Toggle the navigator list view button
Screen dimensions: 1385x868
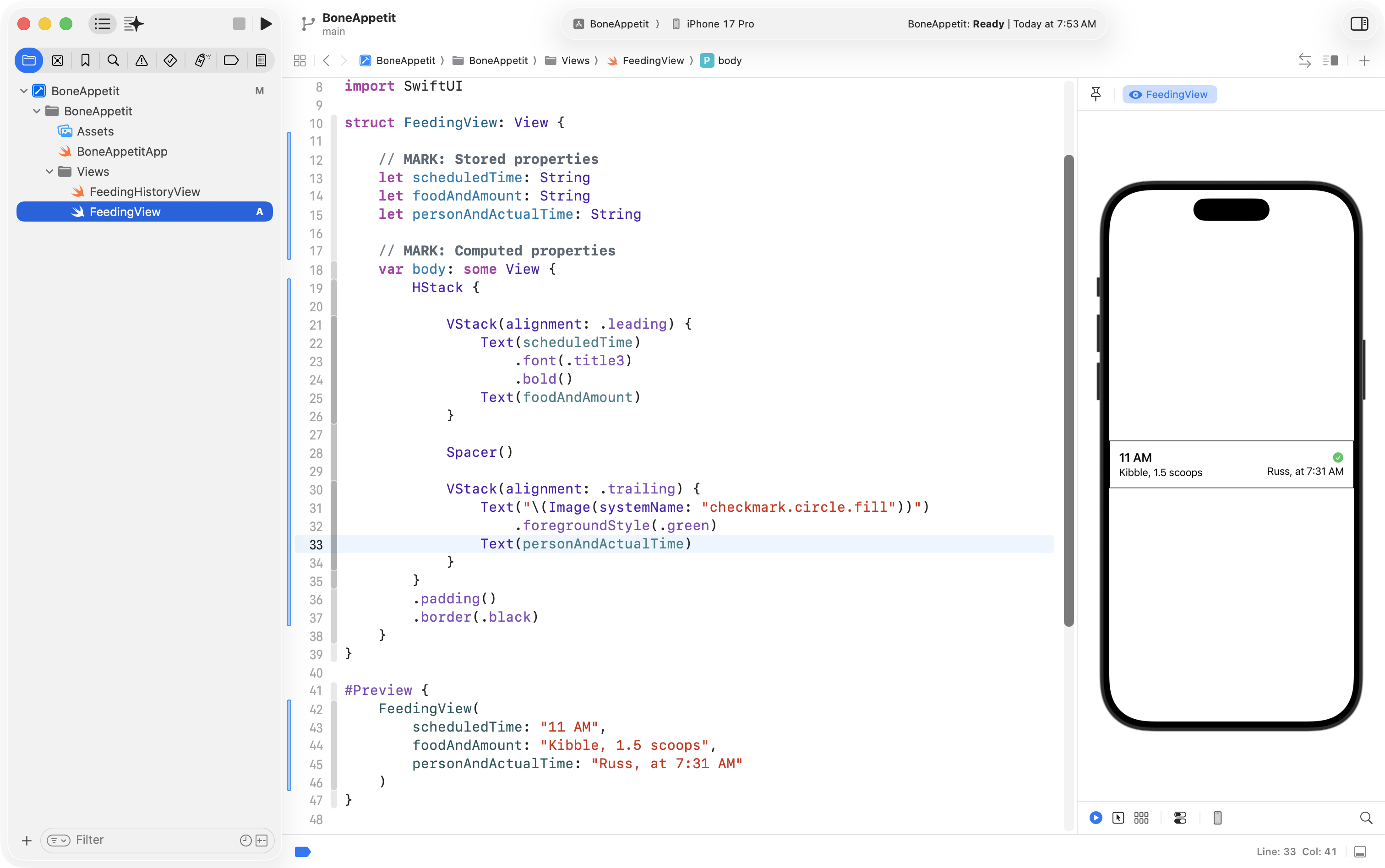pyautogui.click(x=102, y=23)
